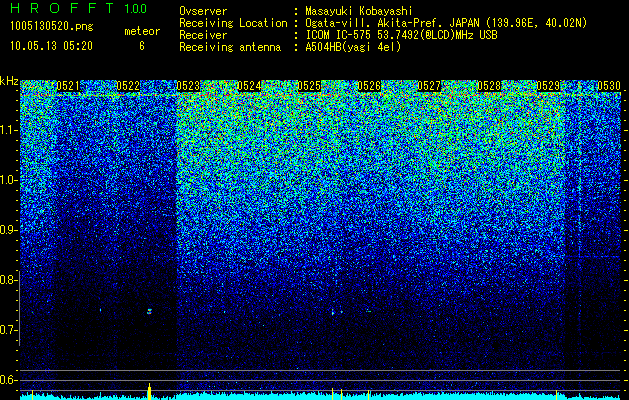Click the 0.8 kHz axis label

tap(8, 280)
